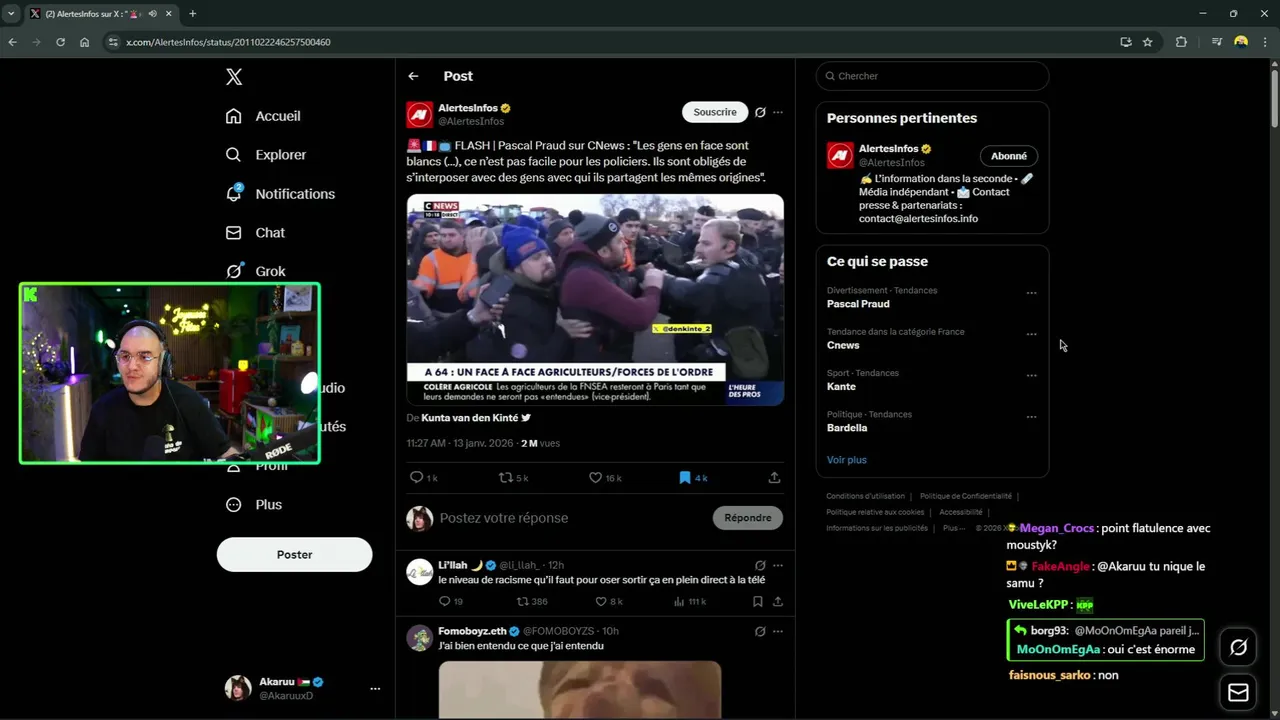The height and width of the screenshot is (720, 1280).
Task: Open Notifications in the sidebar
Action: [281, 194]
